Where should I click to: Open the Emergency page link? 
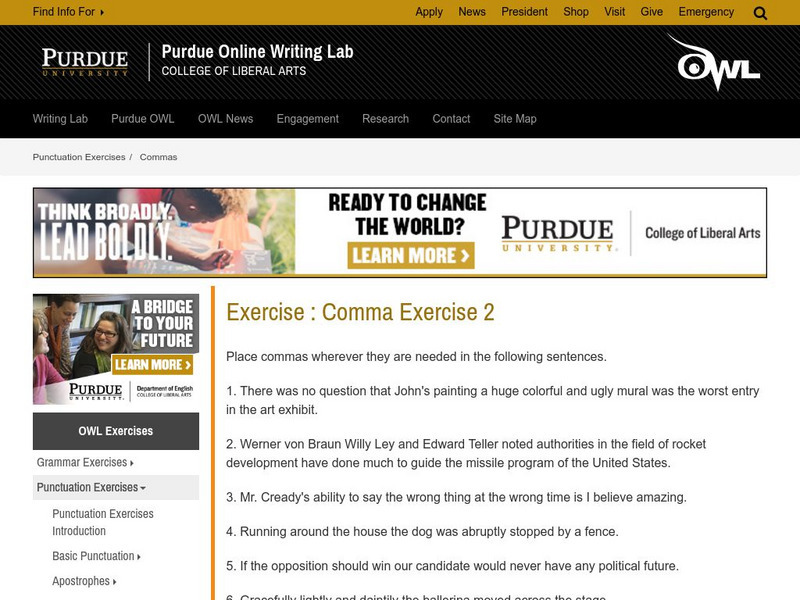coord(707,12)
